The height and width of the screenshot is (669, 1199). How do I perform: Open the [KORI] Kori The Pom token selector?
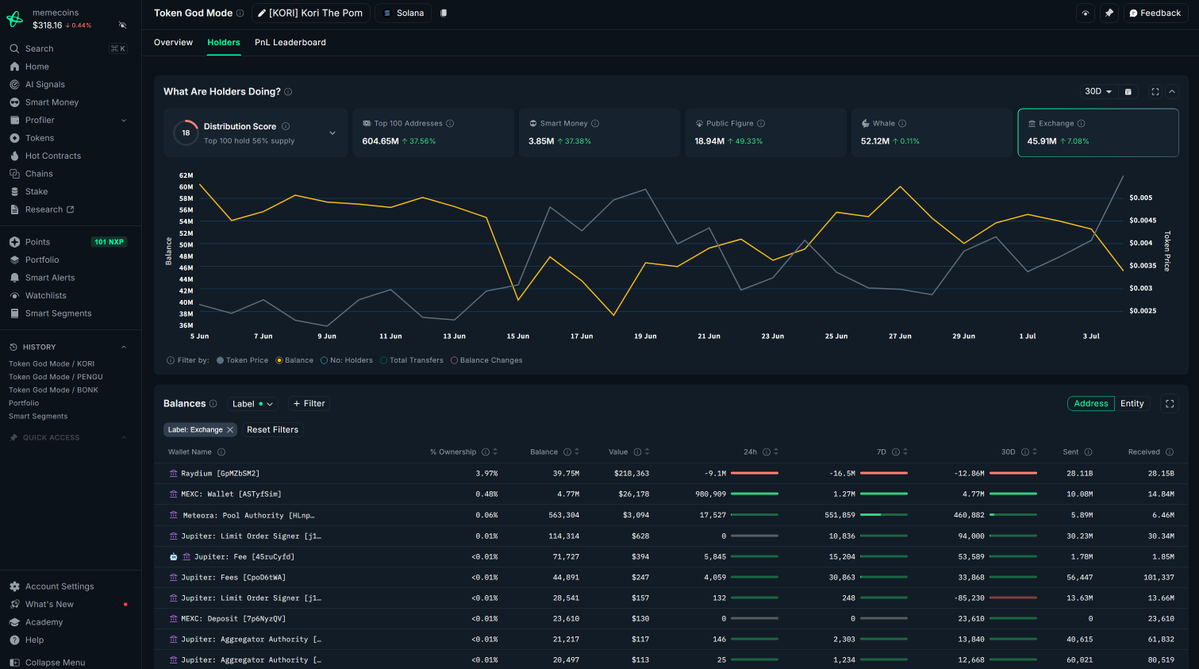(x=310, y=13)
